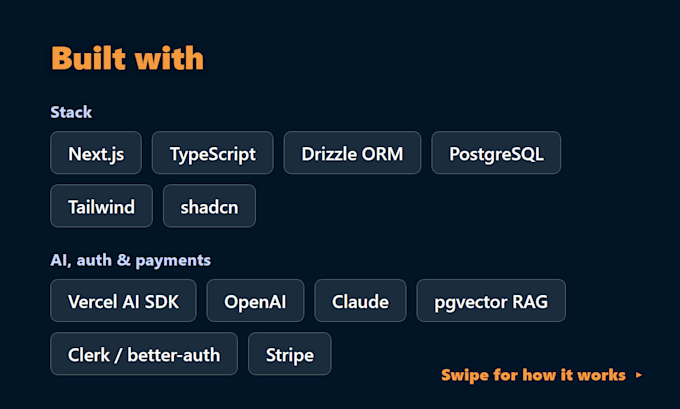
Task: Click the 'Built with' heading
Action: coord(128,58)
